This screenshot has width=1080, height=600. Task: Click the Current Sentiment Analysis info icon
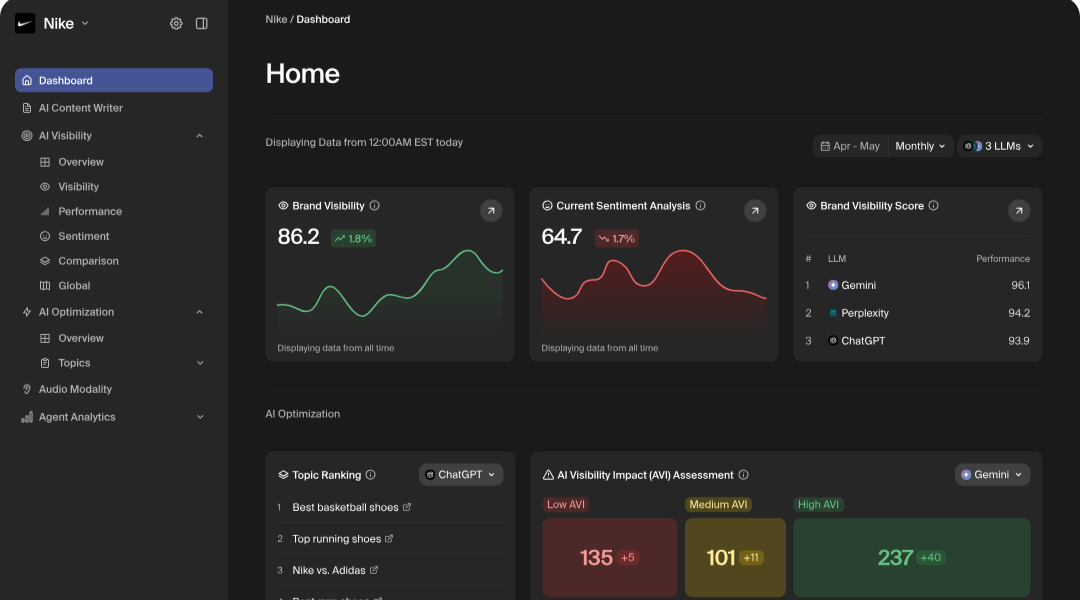[x=700, y=205]
